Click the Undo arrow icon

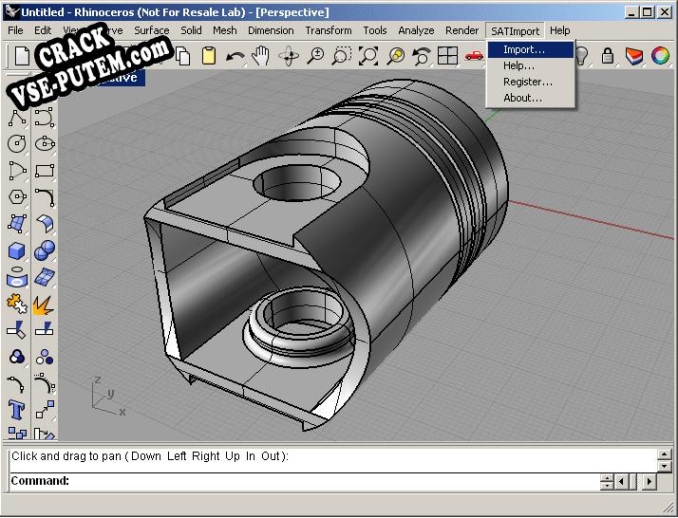click(235, 56)
